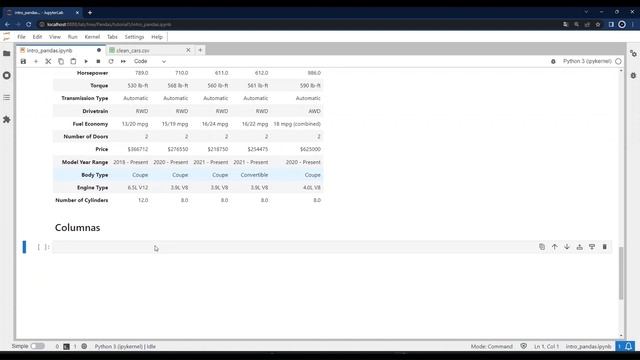Move the active cell up
This screenshot has height=360, width=640.
(x=554, y=247)
